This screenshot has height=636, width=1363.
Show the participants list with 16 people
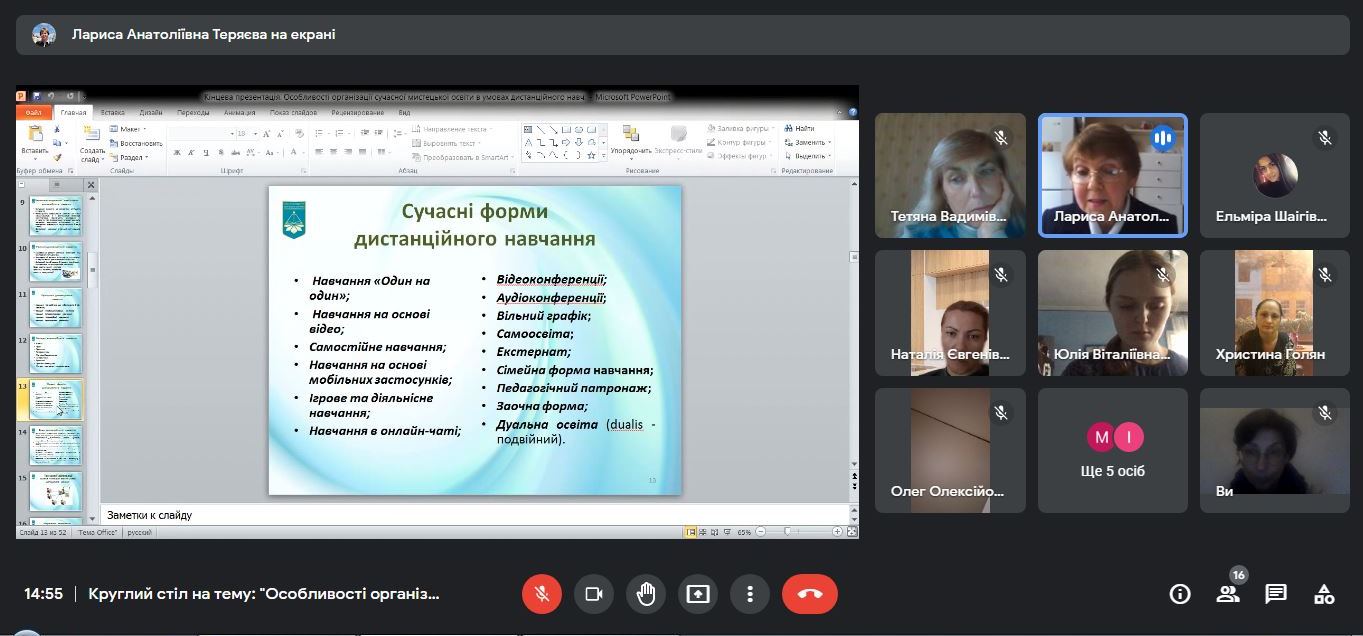tap(1228, 594)
